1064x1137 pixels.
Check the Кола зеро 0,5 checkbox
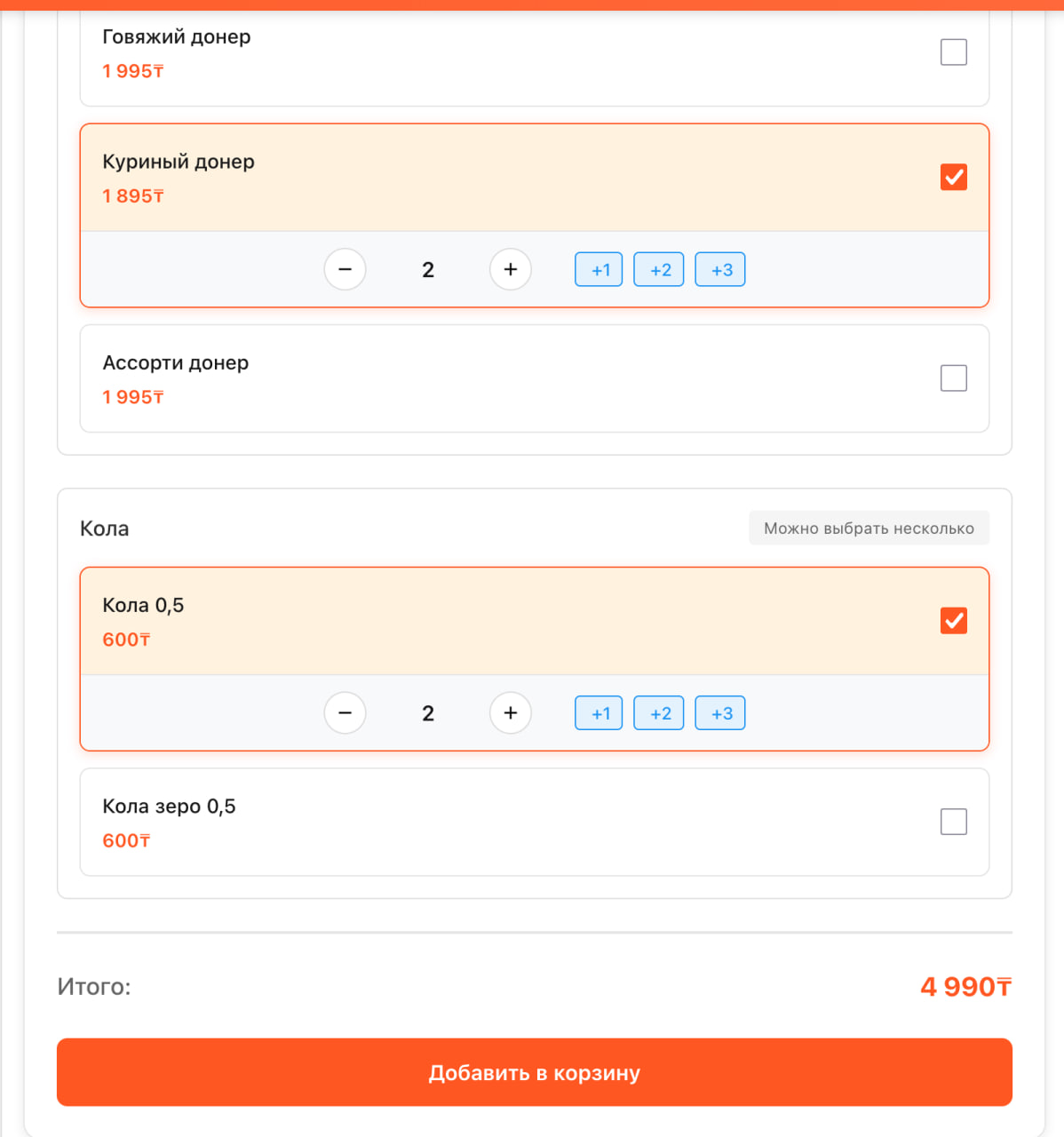[953, 822]
